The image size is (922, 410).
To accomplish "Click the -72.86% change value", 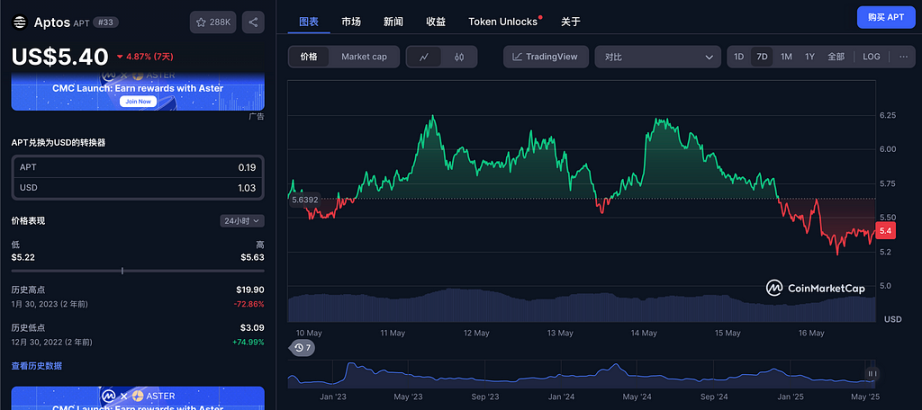I will click(x=249, y=304).
